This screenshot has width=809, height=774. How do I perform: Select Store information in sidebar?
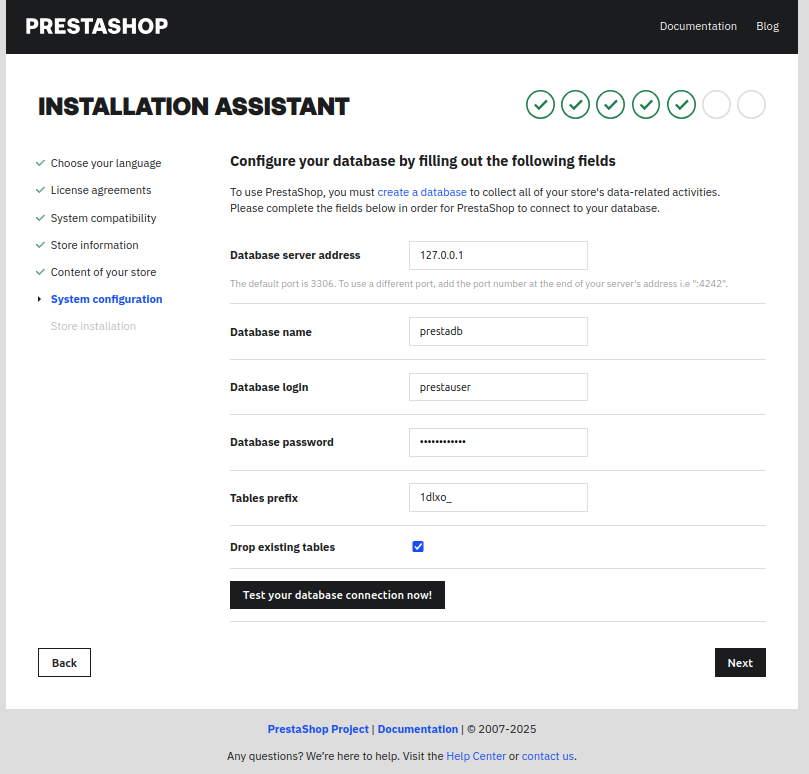tap(95, 245)
